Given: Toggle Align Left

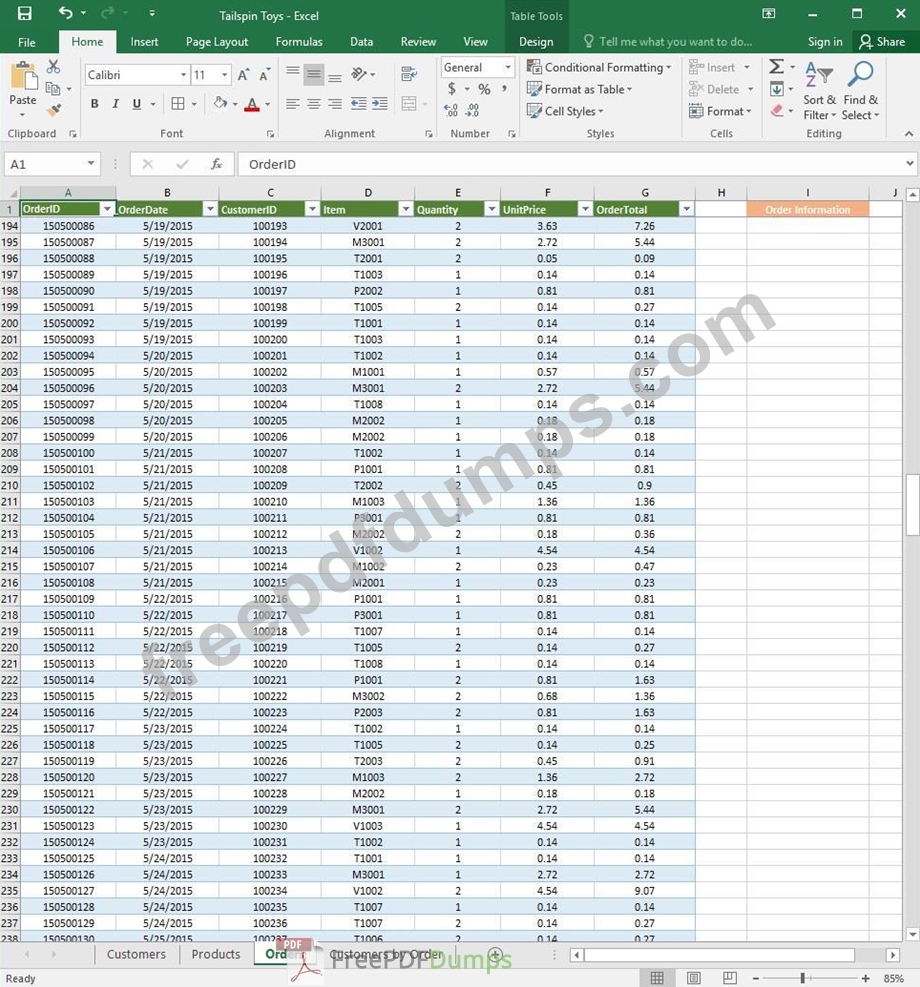Looking at the screenshot, I should pos(293,104).
